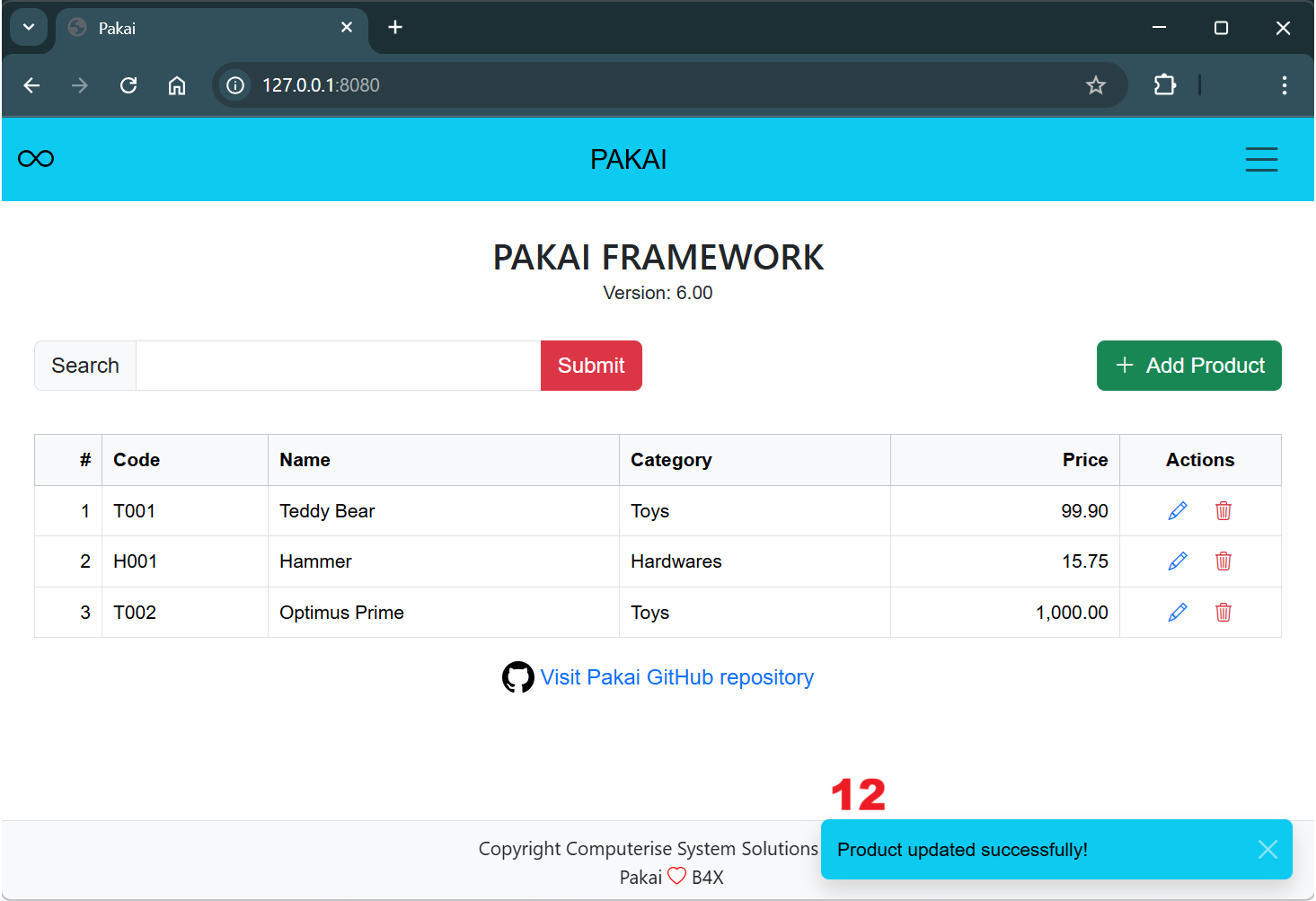Open Visit Pakai GitHub repository link
The width and height of the screenshot is (1316, 901).
677,677
